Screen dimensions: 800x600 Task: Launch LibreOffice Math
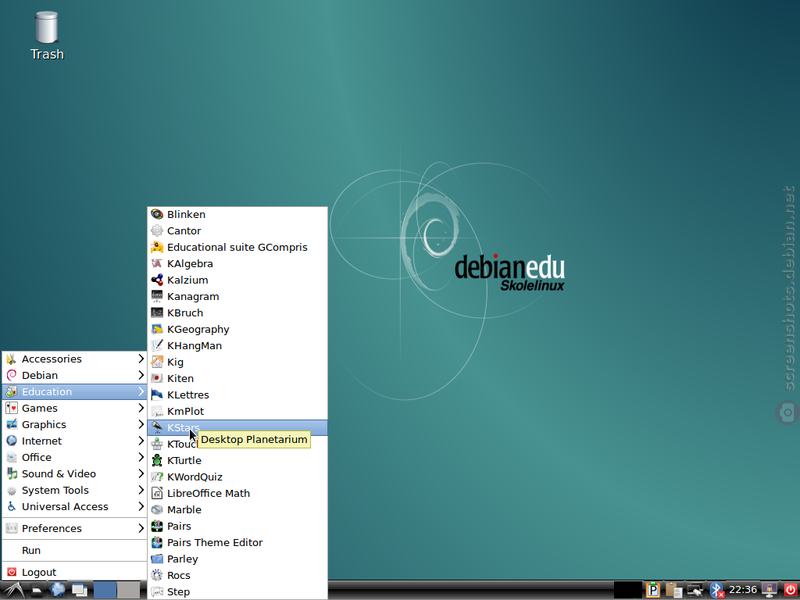click(x=237, y=493)
